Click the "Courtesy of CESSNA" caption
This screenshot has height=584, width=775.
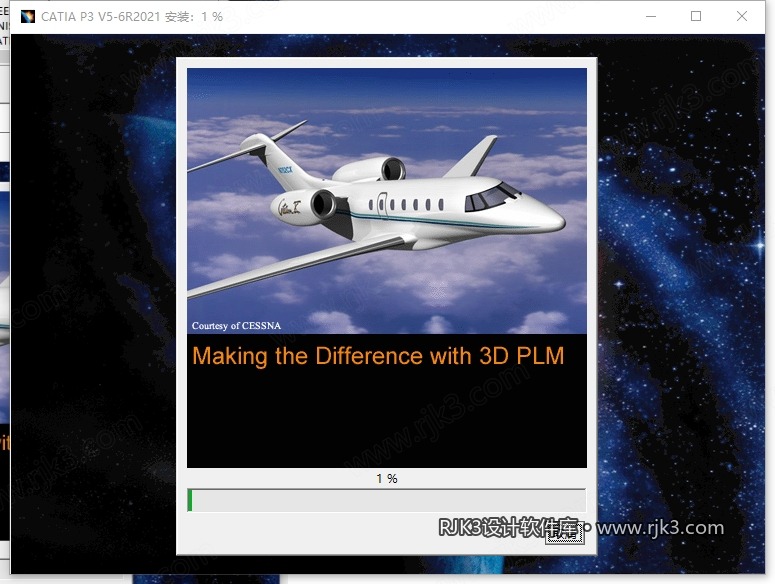coord(236,326)
